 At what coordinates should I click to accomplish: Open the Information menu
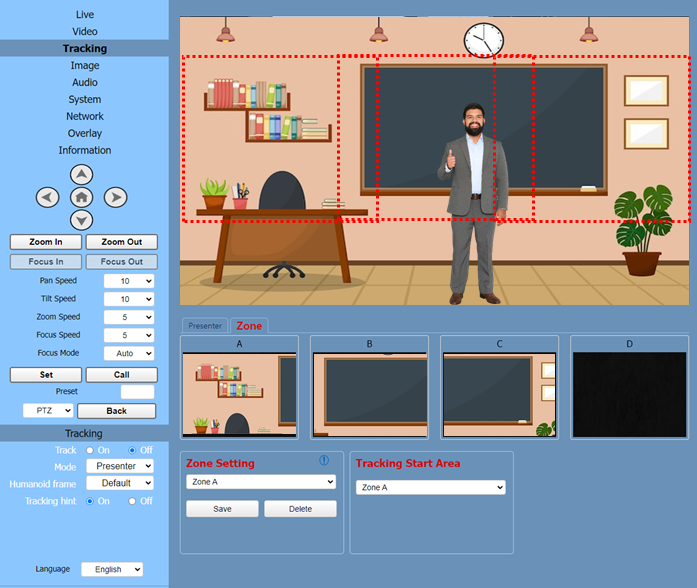coord(84,150)
